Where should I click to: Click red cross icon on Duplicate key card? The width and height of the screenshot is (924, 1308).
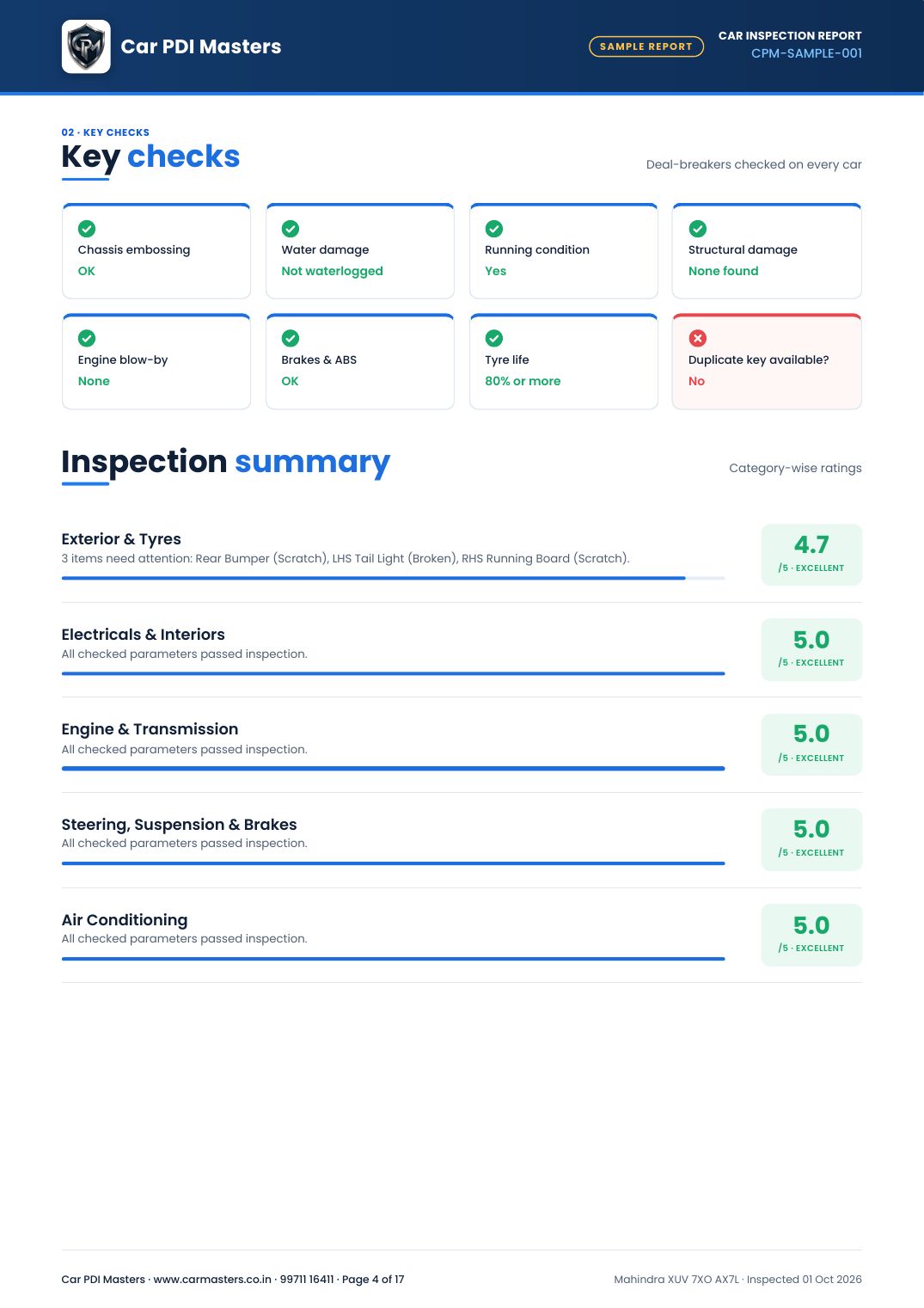coord(698,338)
